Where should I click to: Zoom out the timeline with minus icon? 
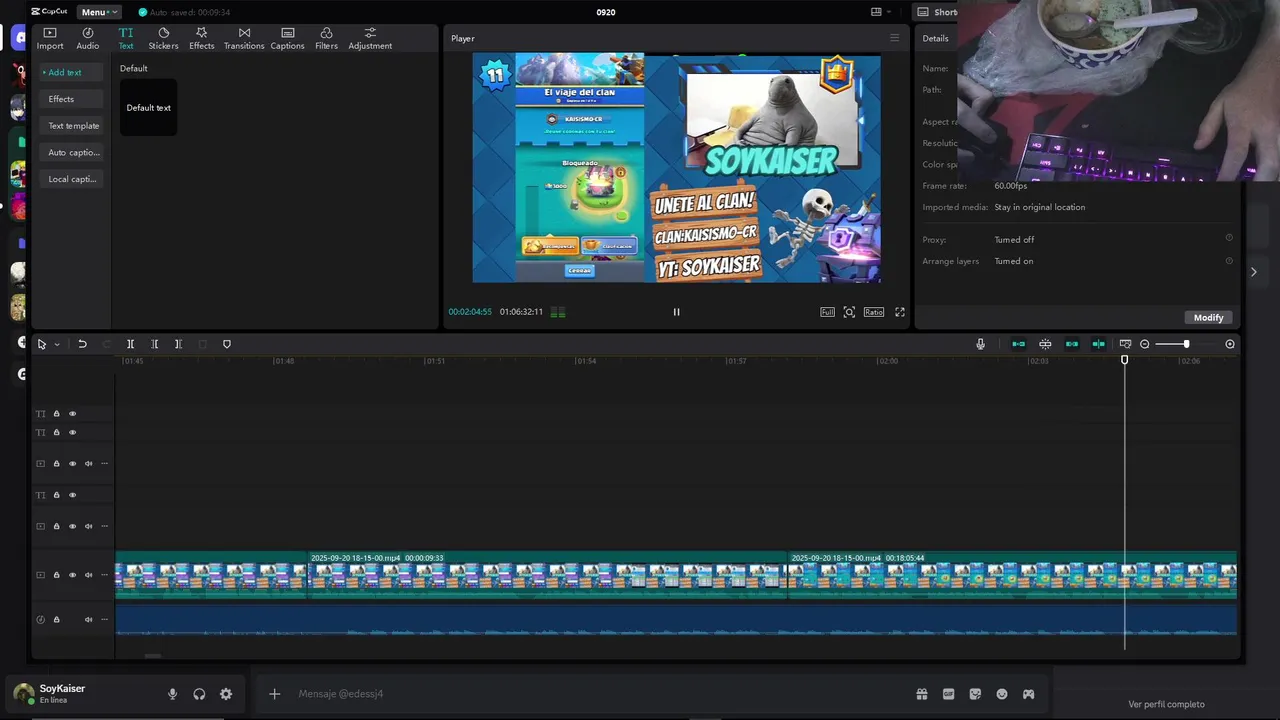1145,344
